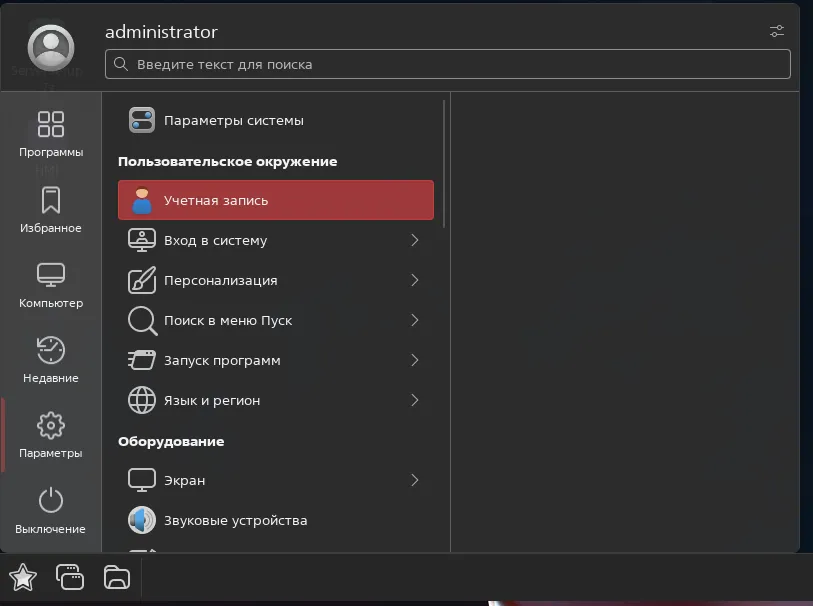
Task: Expand the Поиск в меню Пуск arrow
Action: [x=415, y=320]
